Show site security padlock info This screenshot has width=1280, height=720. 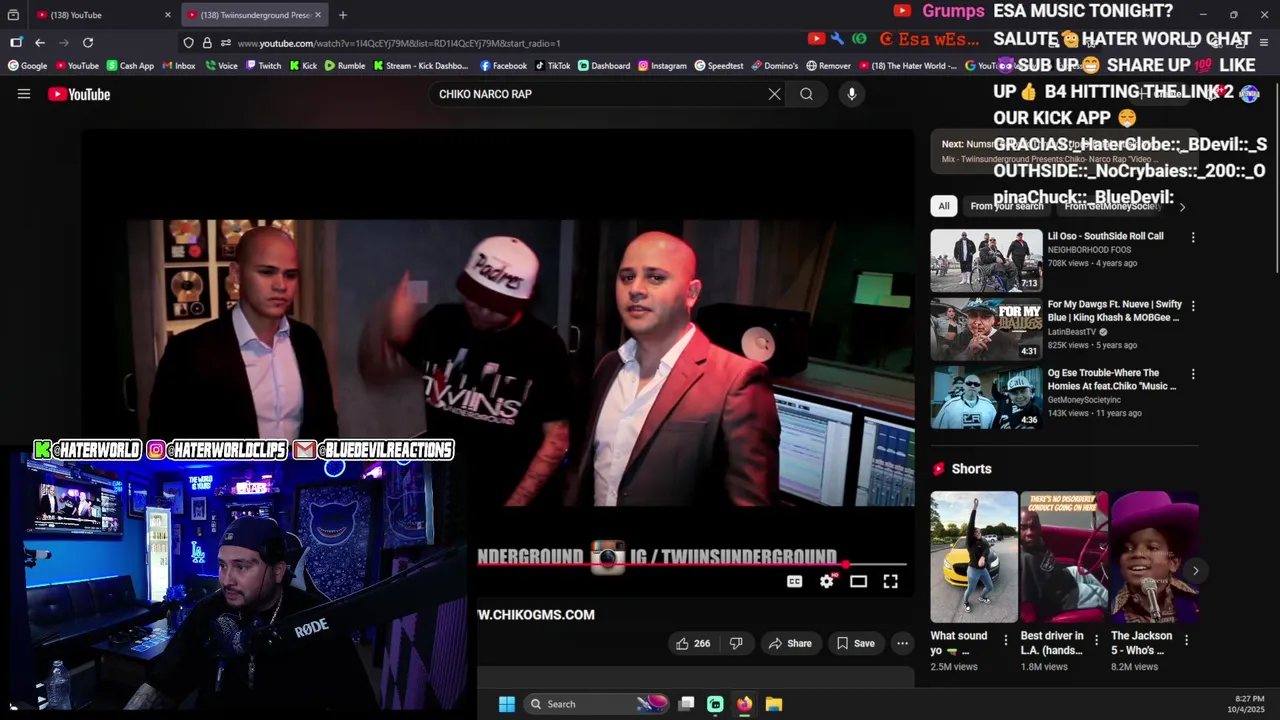pos(207,43)
